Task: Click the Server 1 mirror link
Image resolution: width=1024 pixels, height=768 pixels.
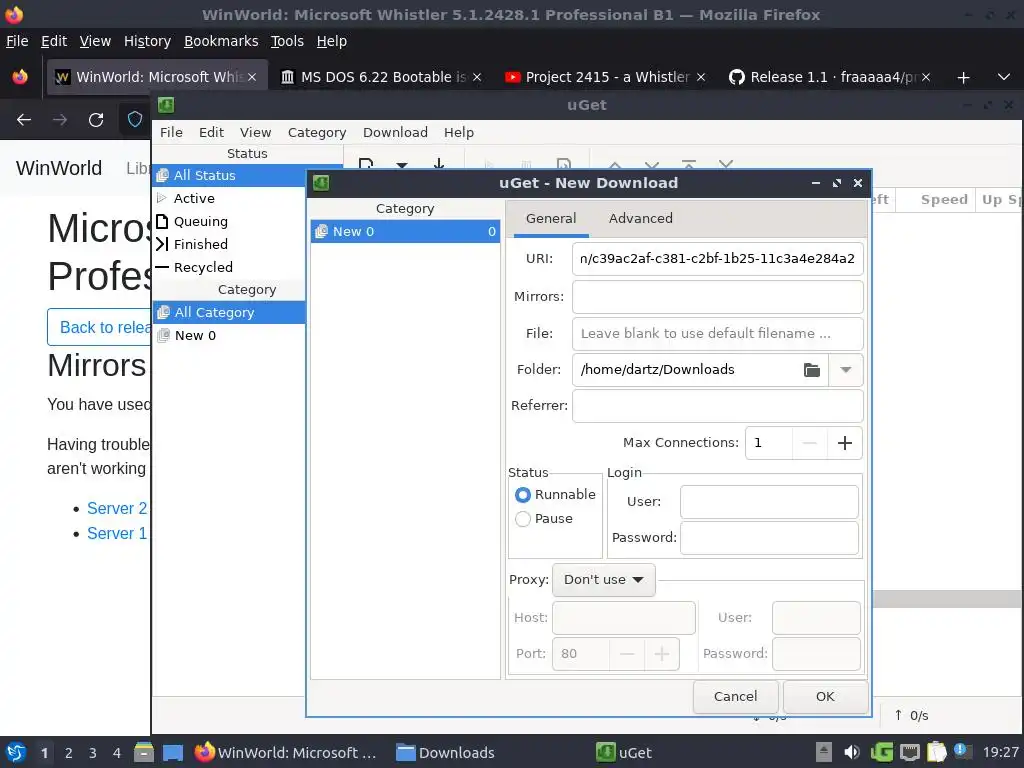Action: click(117, 534)
